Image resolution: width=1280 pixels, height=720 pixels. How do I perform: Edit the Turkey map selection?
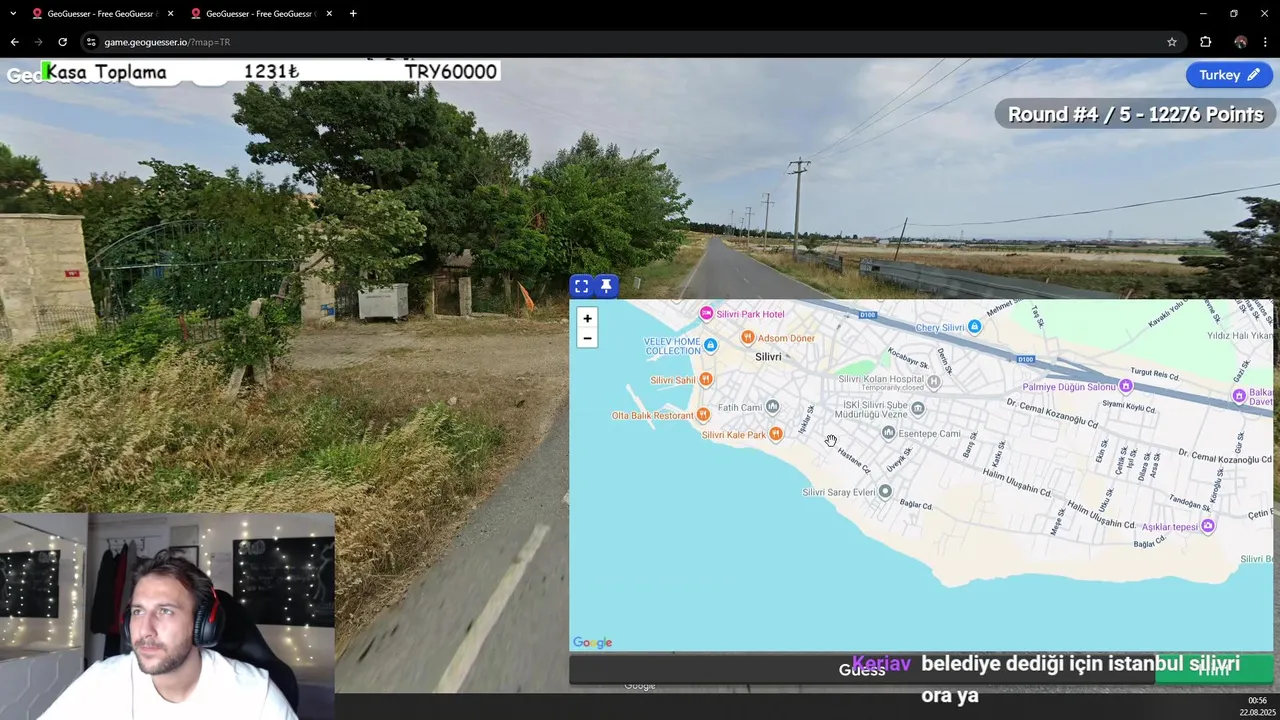coord(1229,75)
